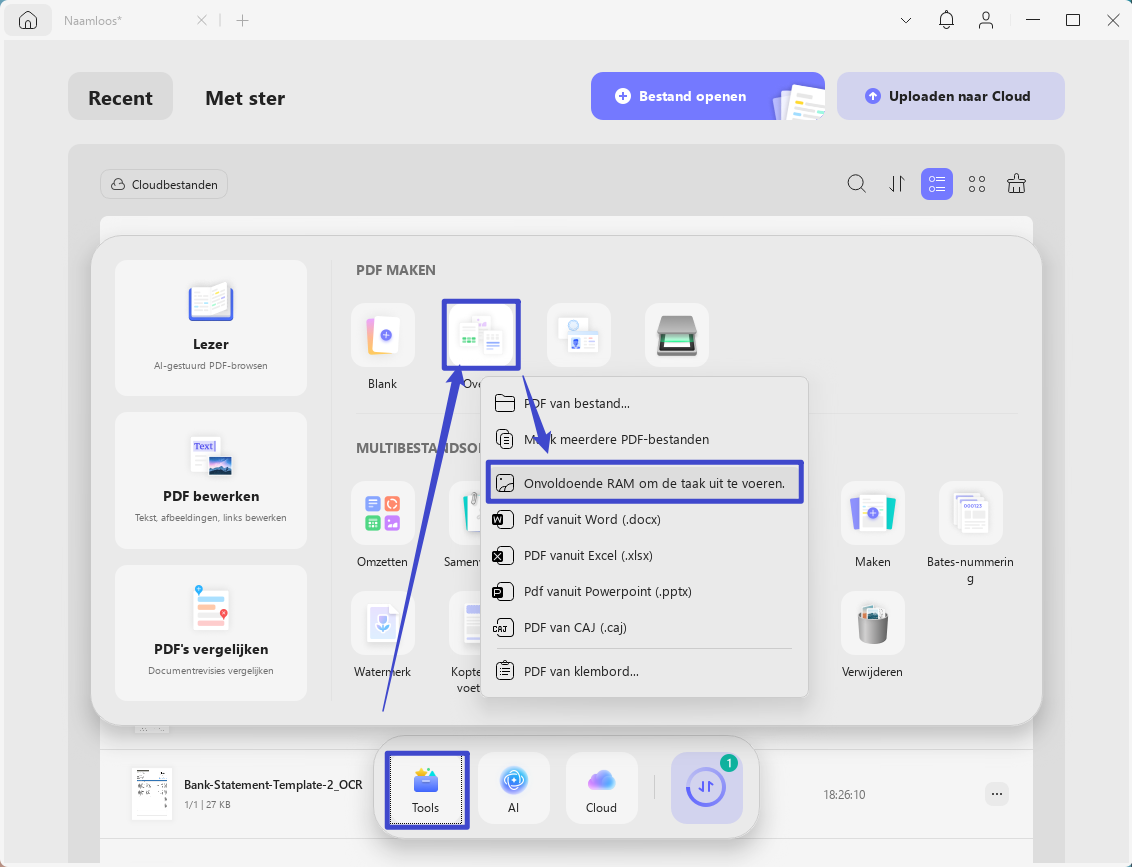Open the notifications bell
This screenshot has width=1132, height=867.
click(x=946, y=20)
